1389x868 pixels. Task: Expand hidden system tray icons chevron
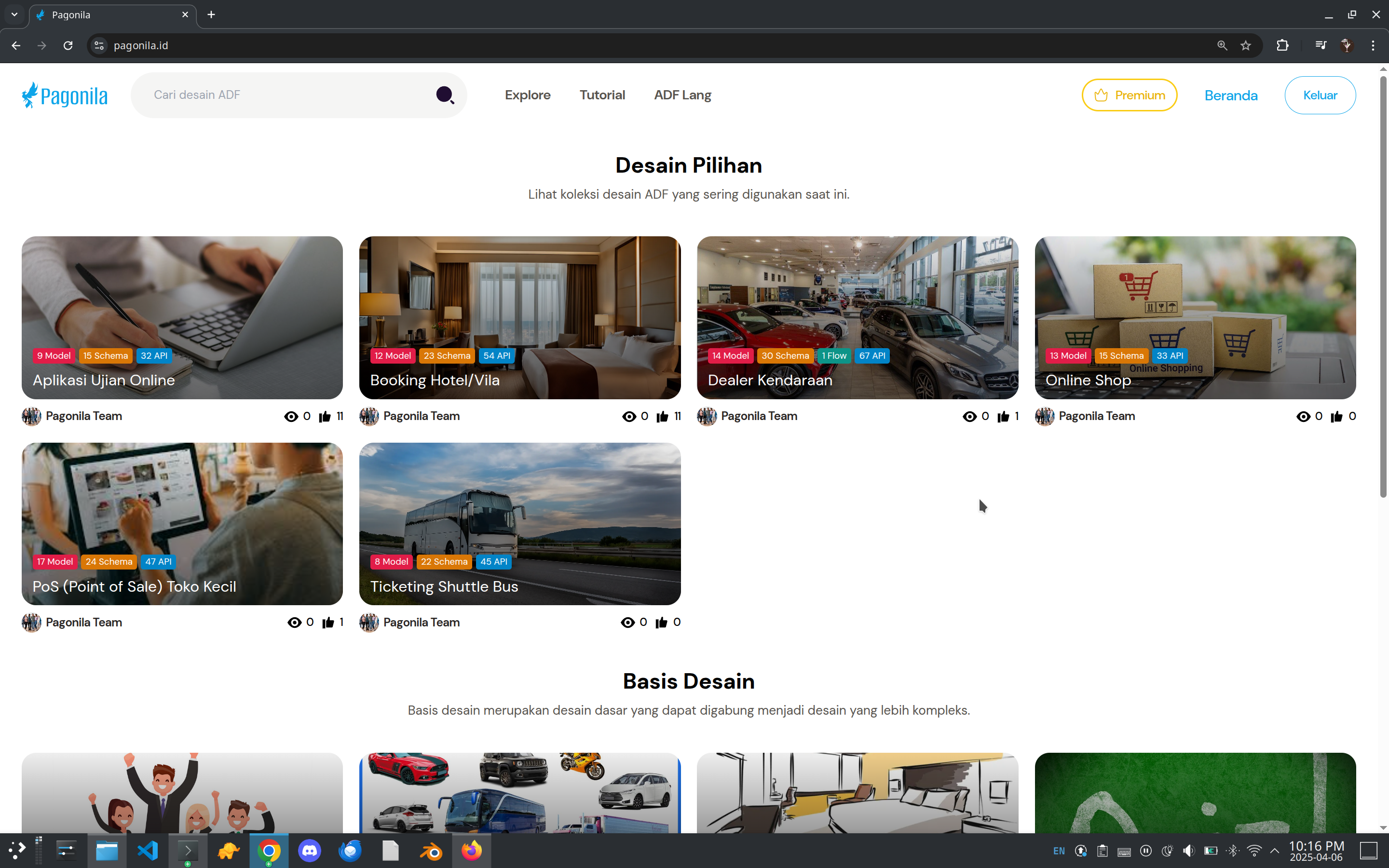coord(1274,851)
